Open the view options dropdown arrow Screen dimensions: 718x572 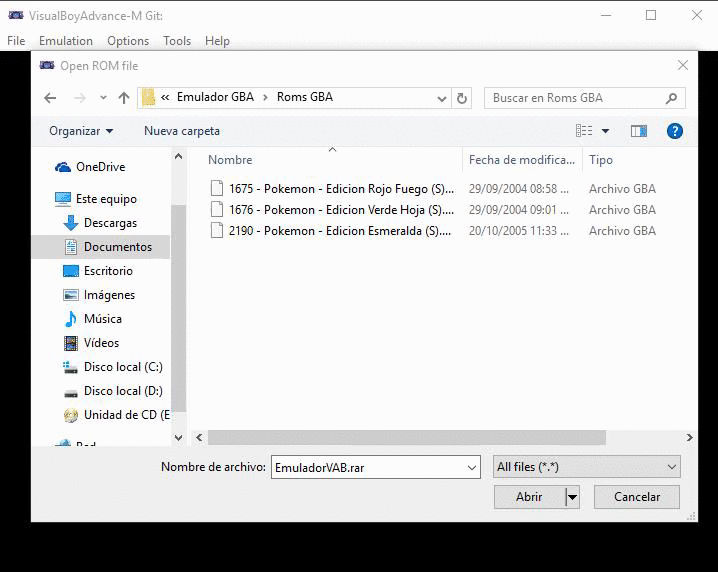click(605, 131)
